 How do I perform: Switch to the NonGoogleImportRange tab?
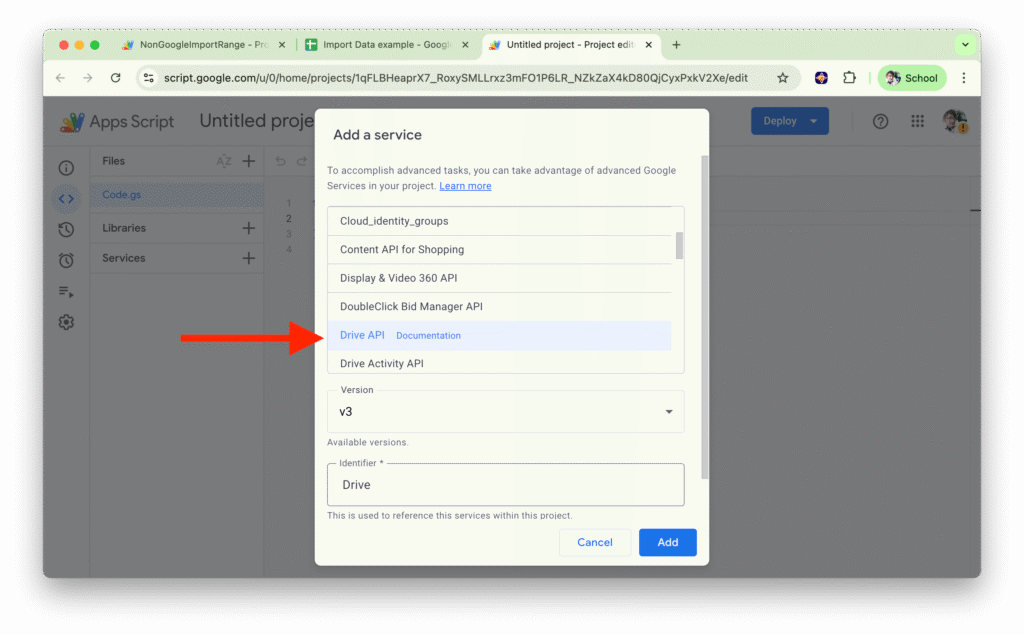(x=200, y=45)
